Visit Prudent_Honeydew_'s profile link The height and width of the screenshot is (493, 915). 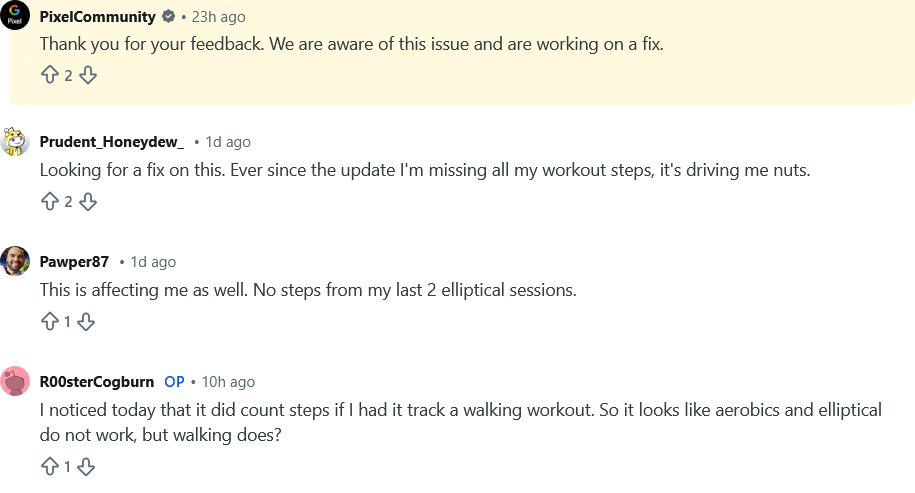coord(112,142)
